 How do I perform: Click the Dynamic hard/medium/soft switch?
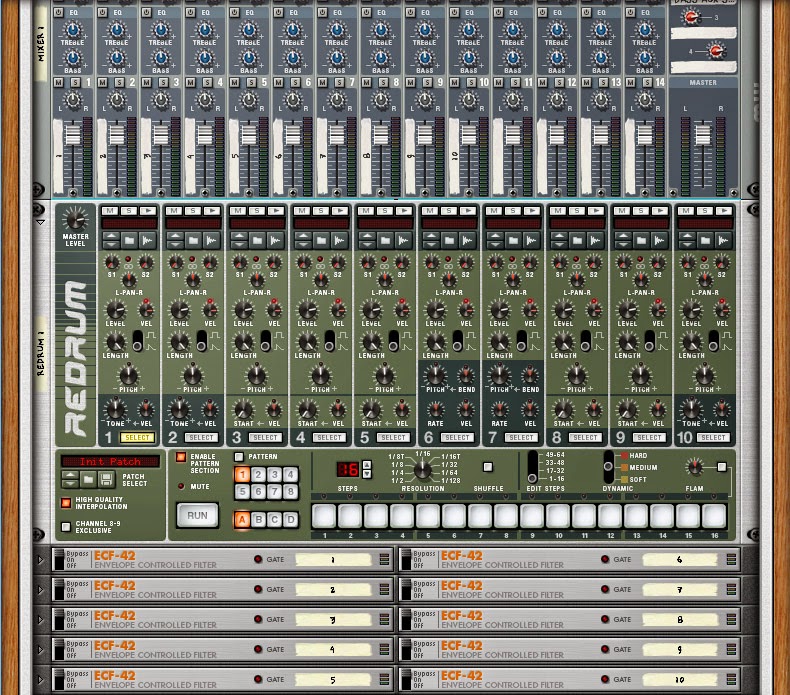[608, 467]
